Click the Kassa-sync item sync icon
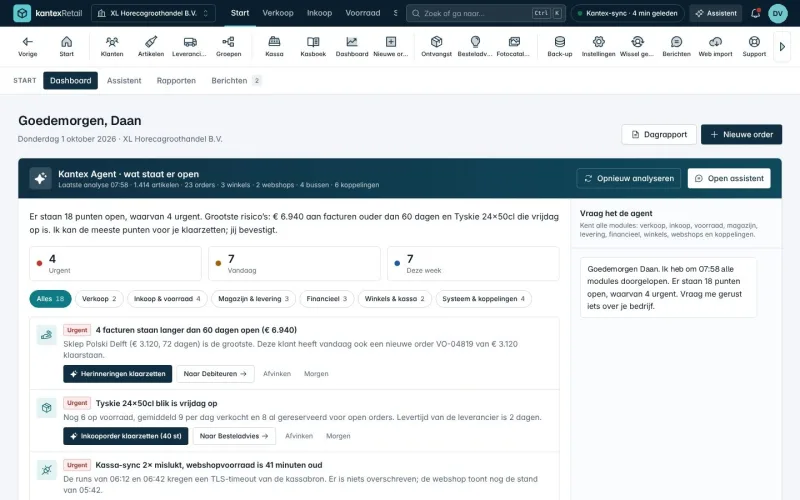800x500 pixels. (46, 470)
